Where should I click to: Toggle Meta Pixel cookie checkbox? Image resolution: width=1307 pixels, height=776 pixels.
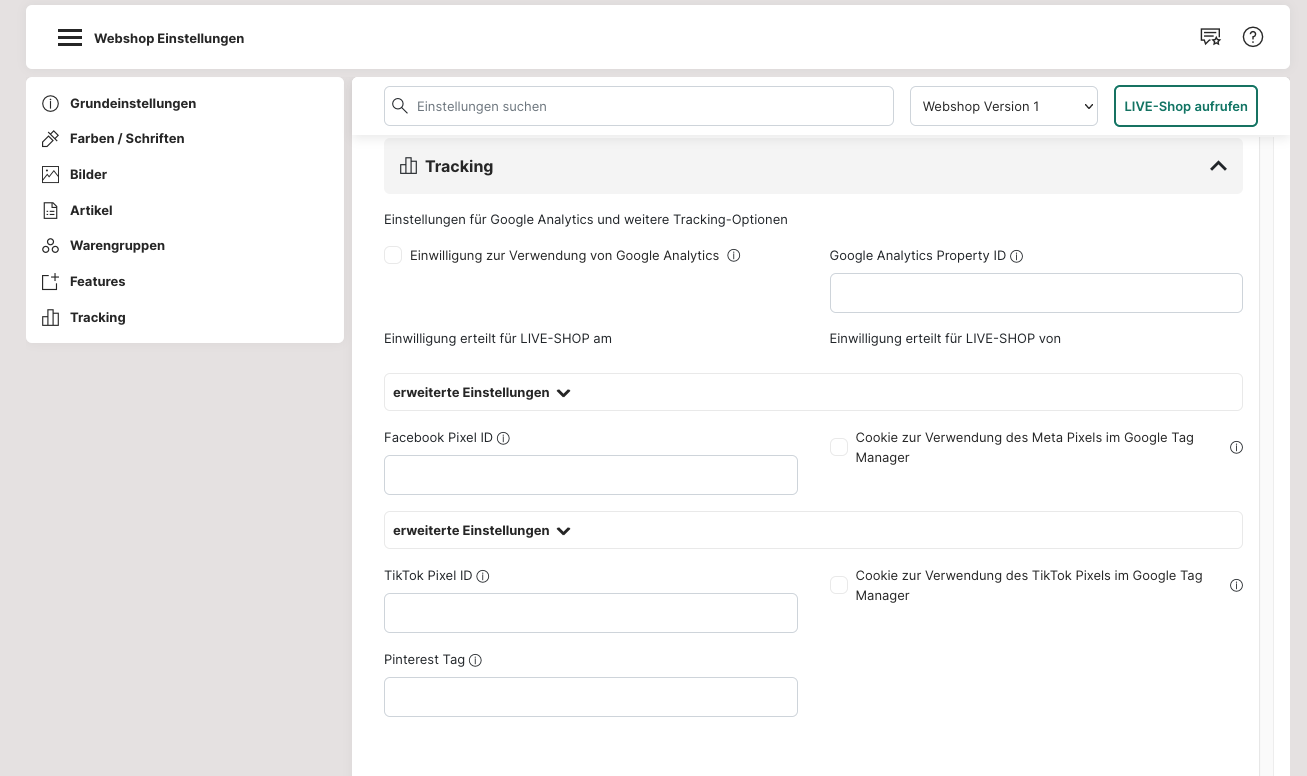pyautogui.click(x=839, y=447)
